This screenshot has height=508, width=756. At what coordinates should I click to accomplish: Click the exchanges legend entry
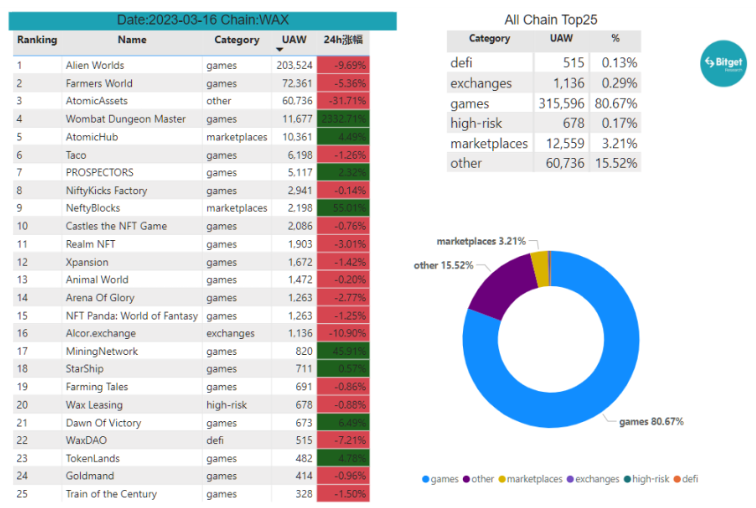point(593,479)
